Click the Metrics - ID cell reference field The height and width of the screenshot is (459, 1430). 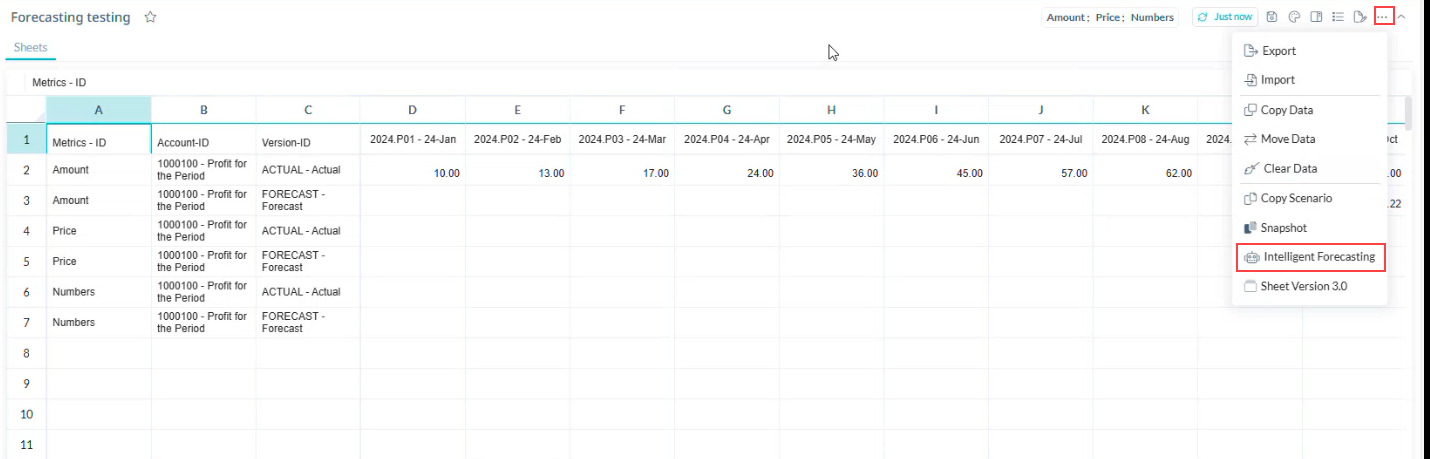coord(66,83)
